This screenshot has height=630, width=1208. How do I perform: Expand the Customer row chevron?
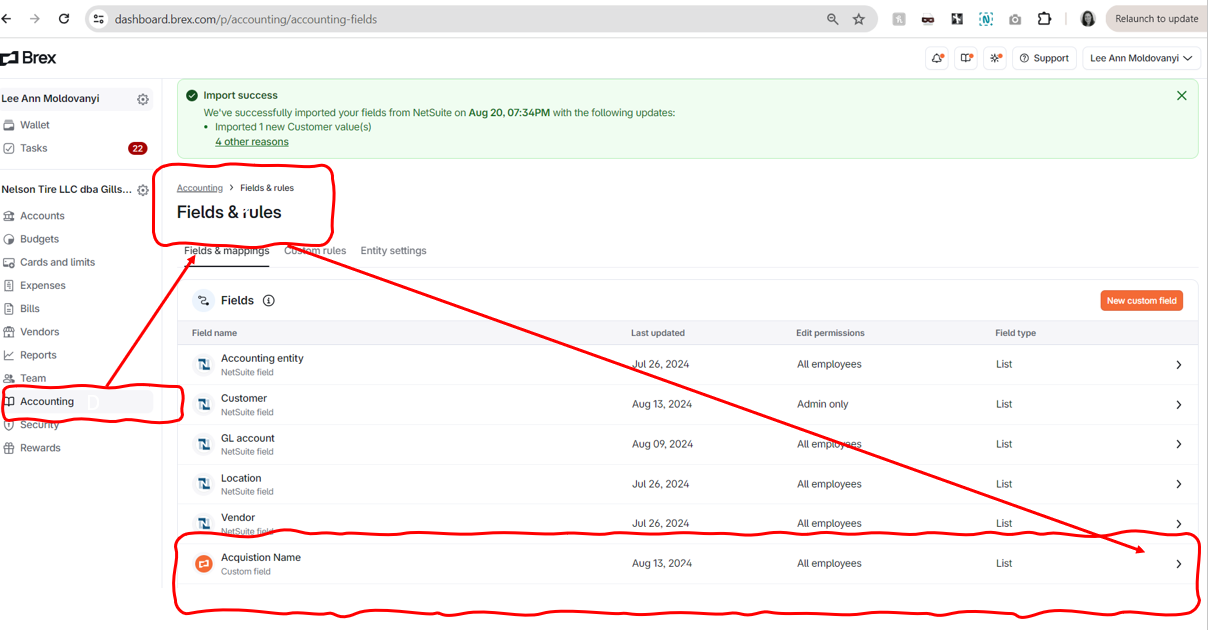1179,405
